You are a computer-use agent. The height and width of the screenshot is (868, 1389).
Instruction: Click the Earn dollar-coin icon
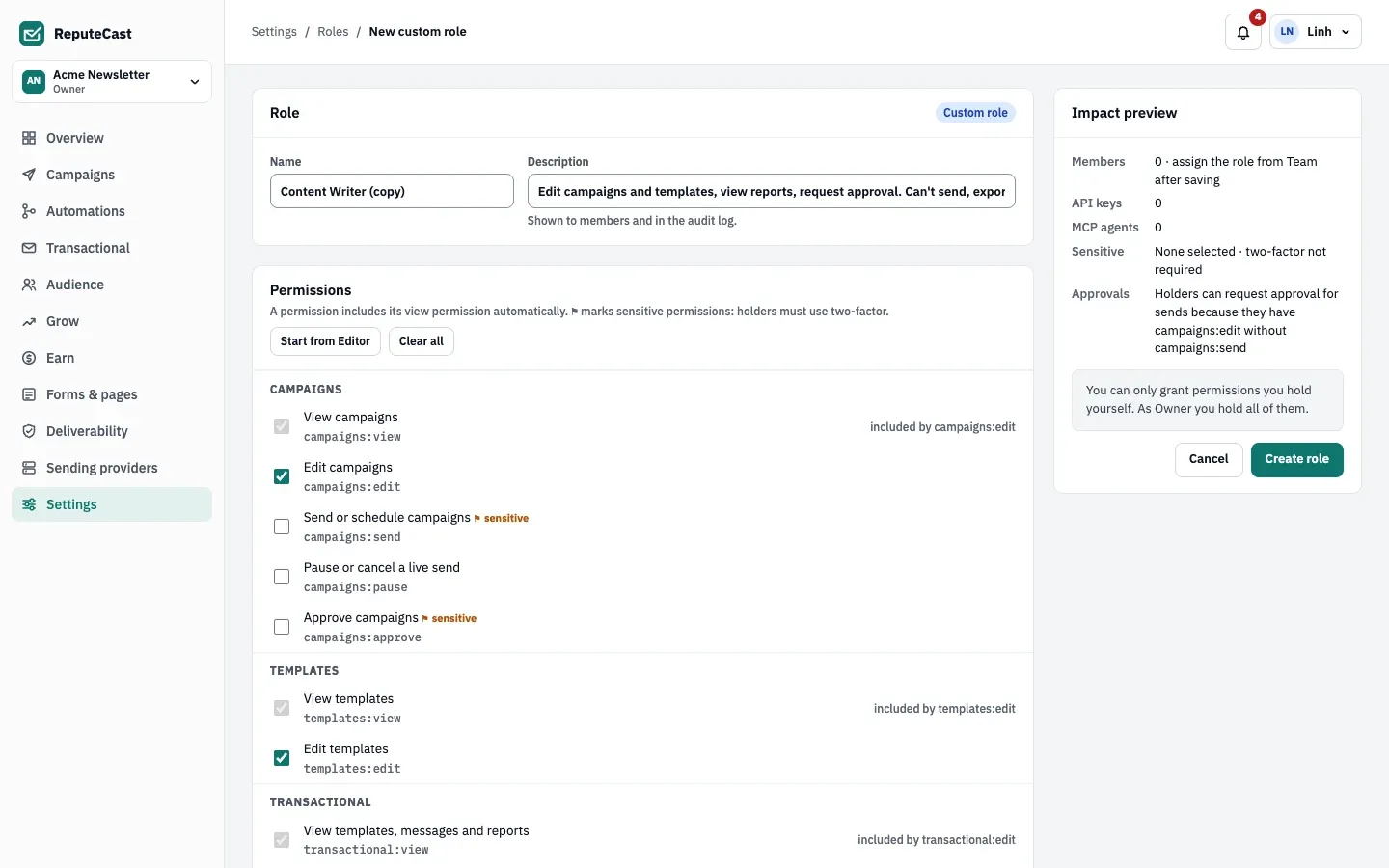tap(29, 358)
